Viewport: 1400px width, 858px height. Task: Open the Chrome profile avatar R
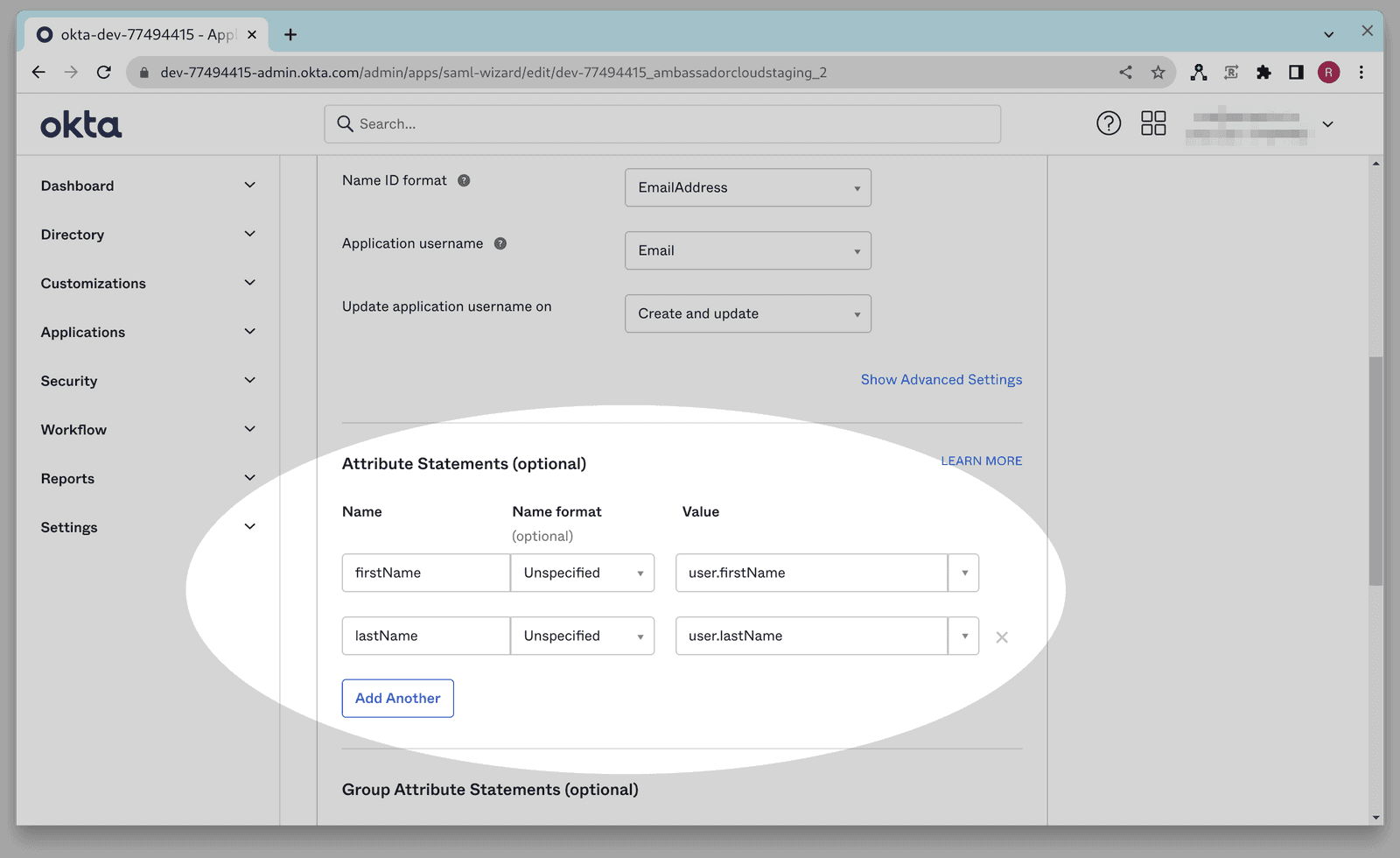[x=1328, y=73]
